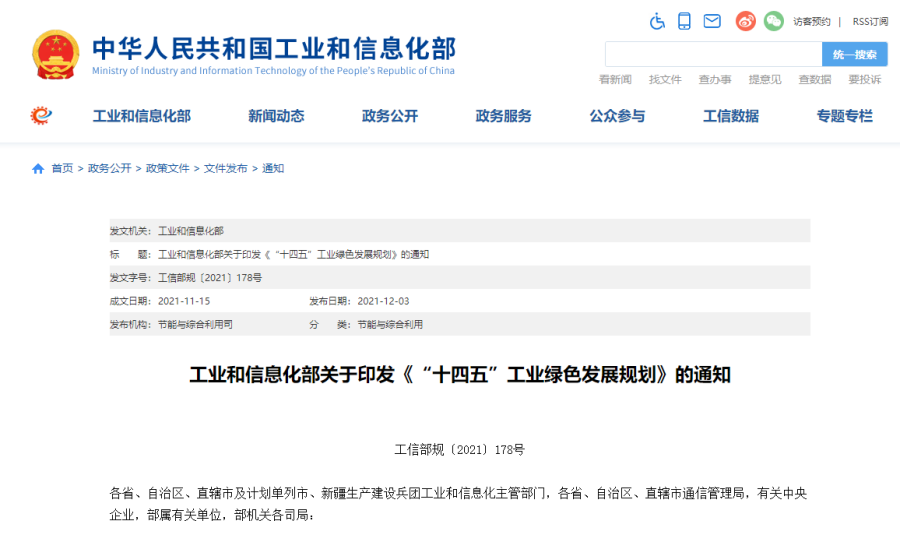Open the Weibo social icon
900x535 pixels.
[x=746, y=21]
